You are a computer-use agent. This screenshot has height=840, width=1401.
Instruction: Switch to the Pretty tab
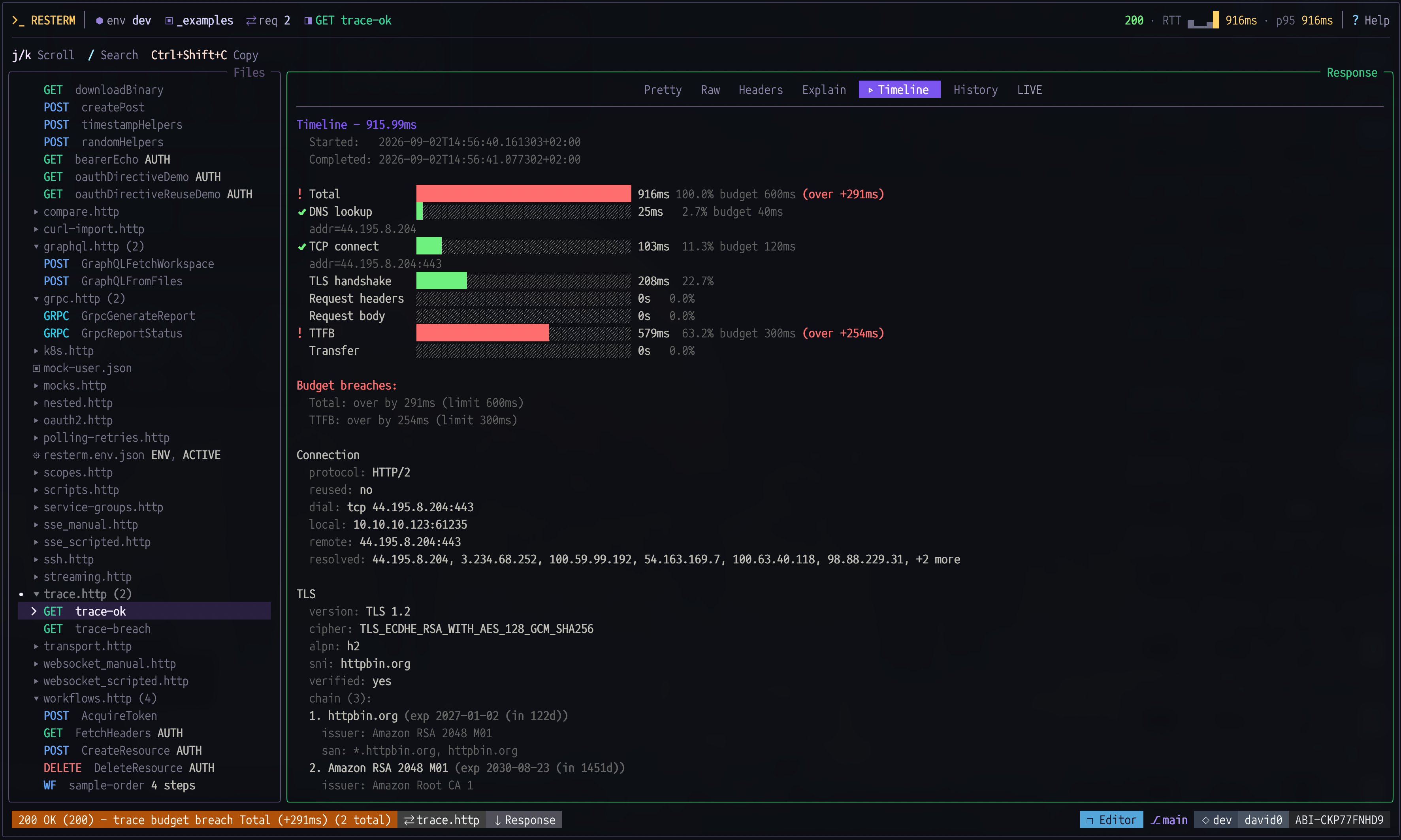click(x=663, y=90)
